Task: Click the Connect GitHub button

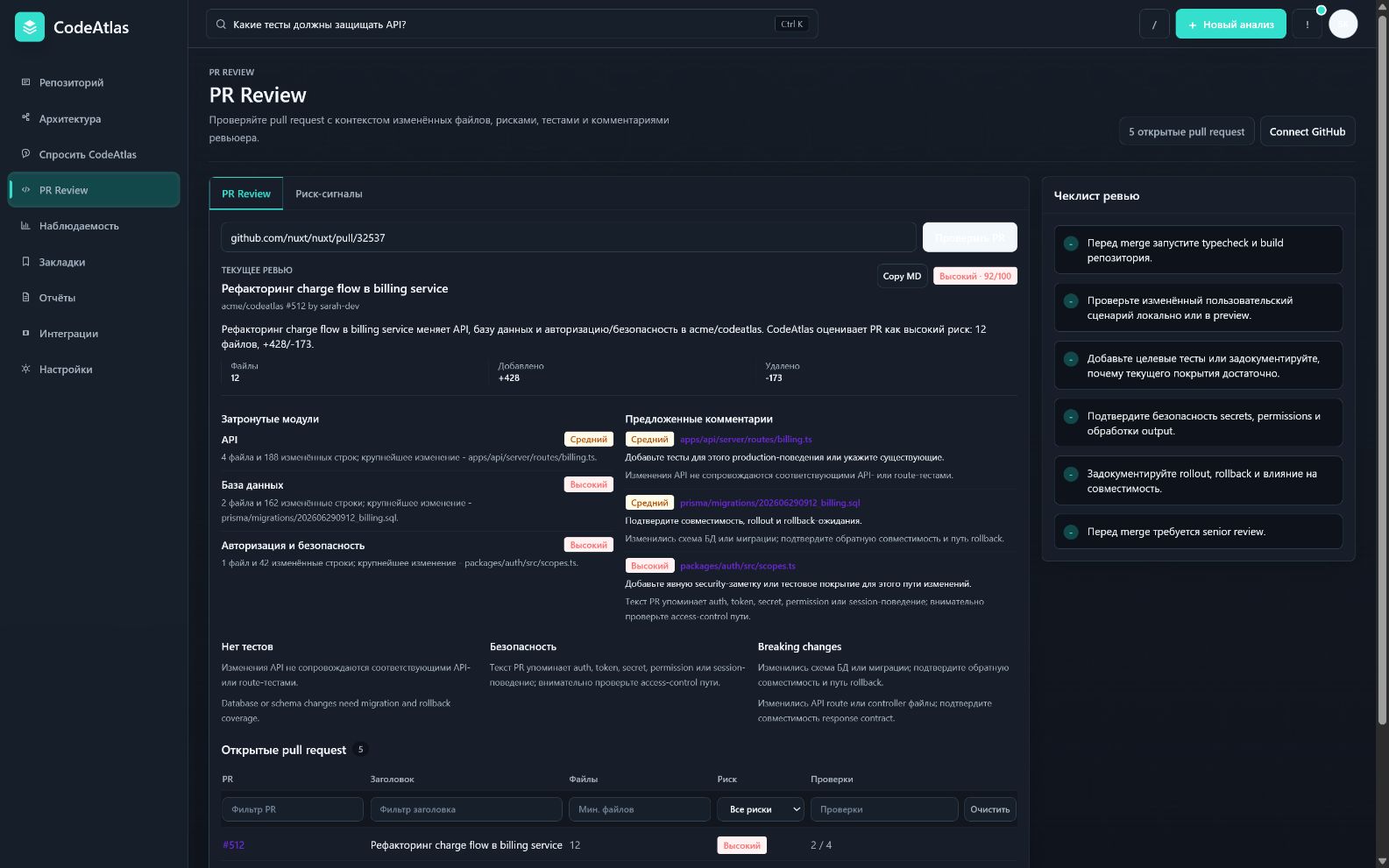Action: pyautogui.click(x=1307, y=131)
